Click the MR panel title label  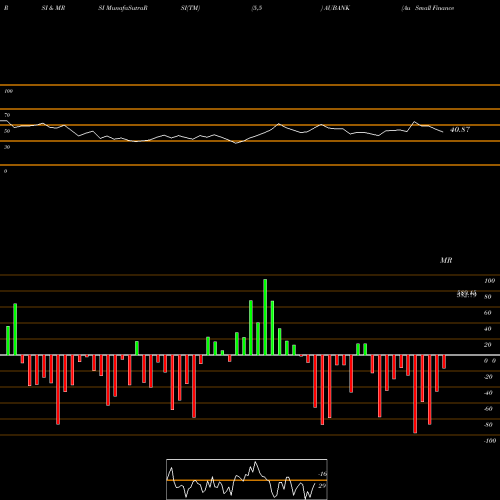pos(446,260)
